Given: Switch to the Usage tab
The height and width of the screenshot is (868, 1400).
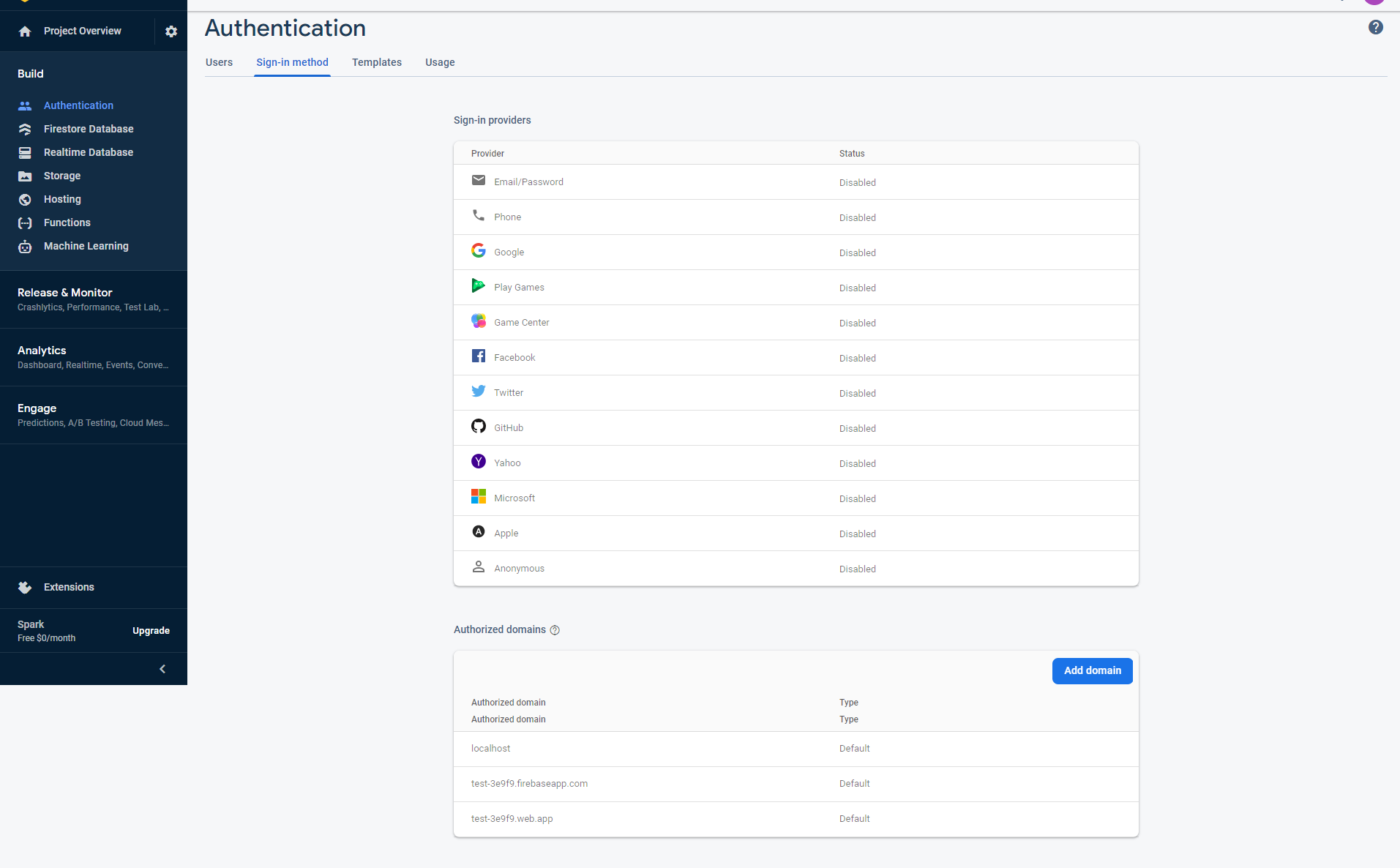Looking at the screenshot, I should coord(440,62).
